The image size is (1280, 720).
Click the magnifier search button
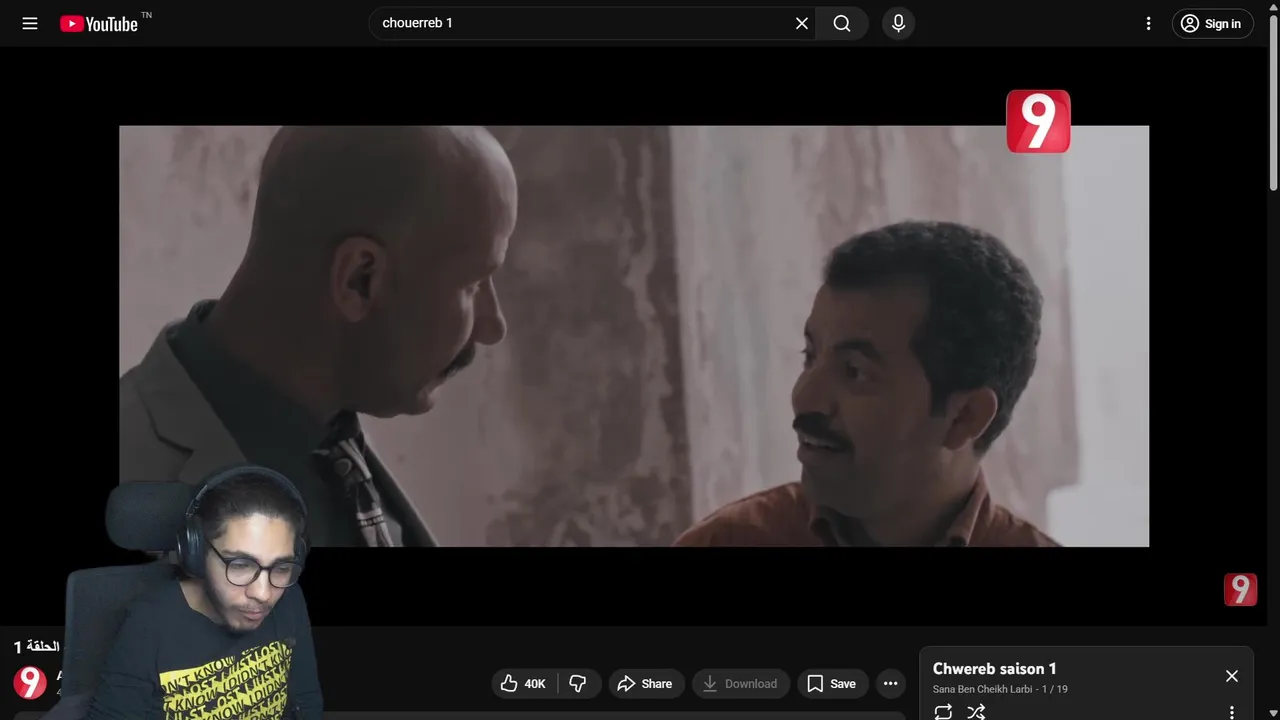[842, 23]
